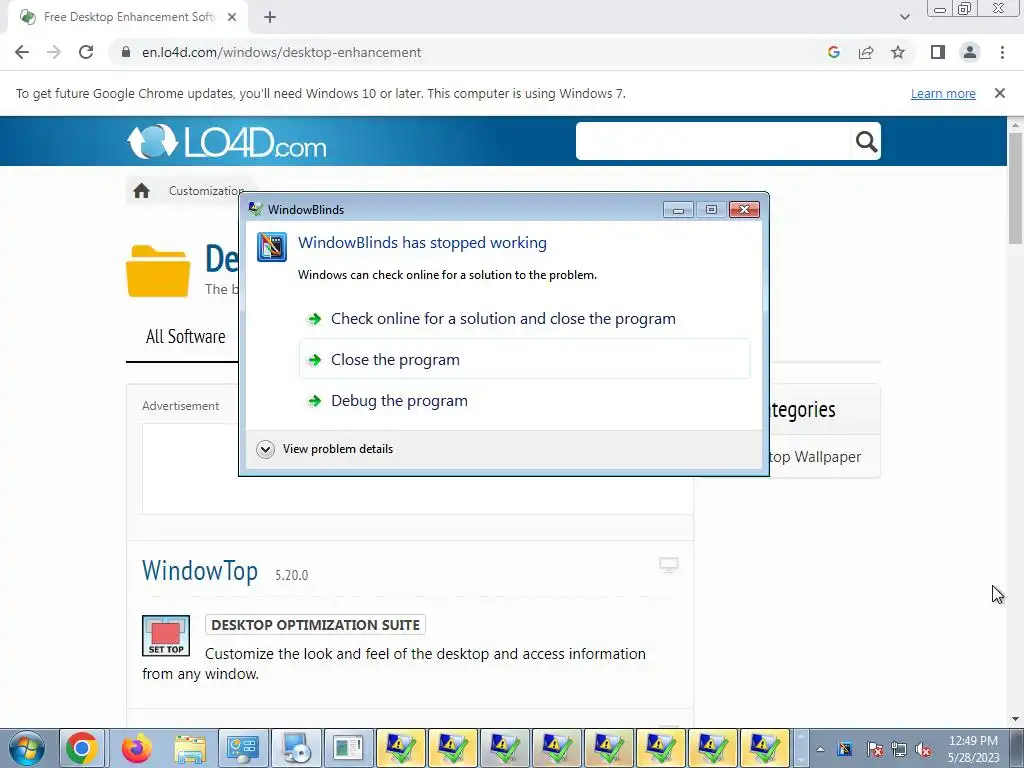1024x768 pixels.
Task: Choose Close the program option
Action: [x=524, y=359]
